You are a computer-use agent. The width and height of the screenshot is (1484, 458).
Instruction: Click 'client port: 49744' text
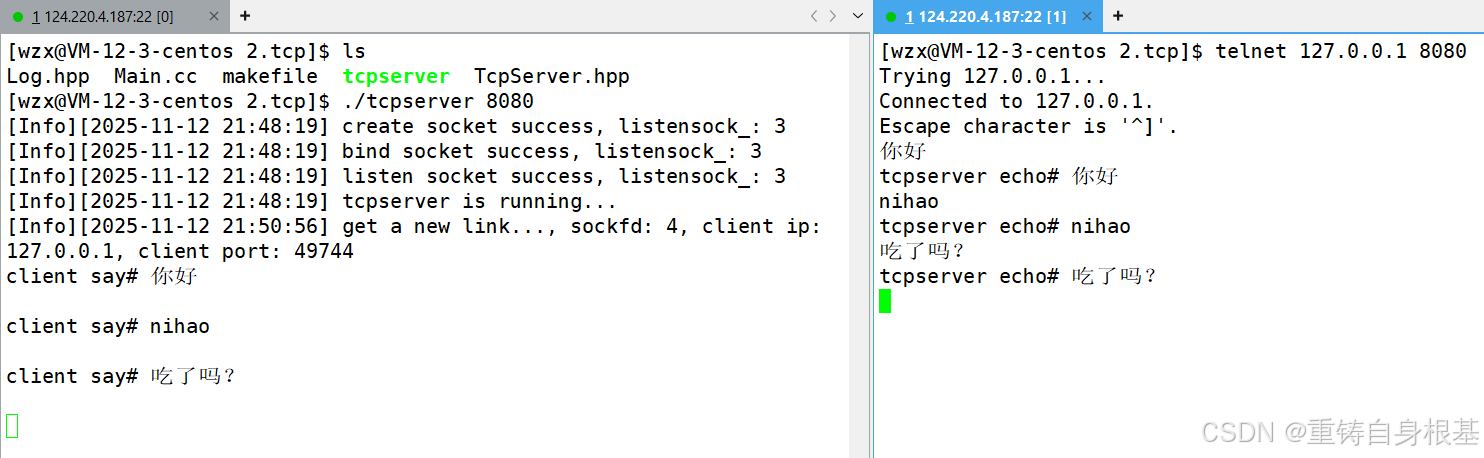coord(246,251)
